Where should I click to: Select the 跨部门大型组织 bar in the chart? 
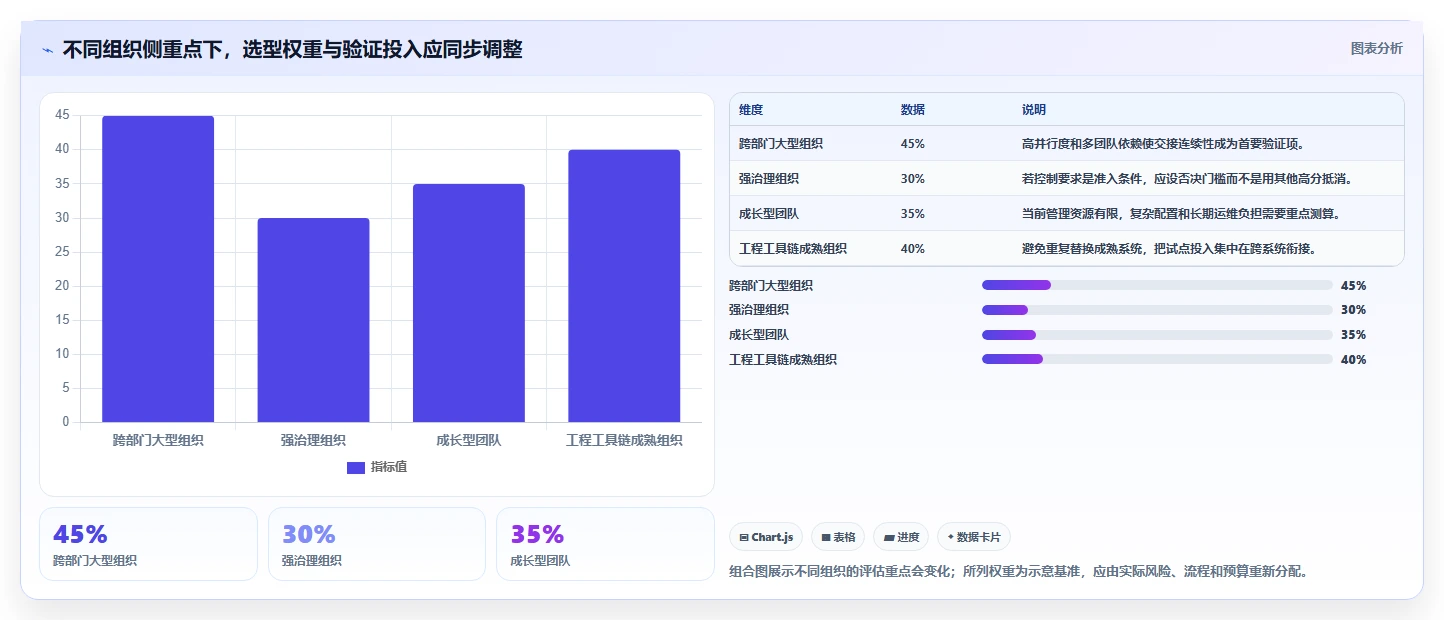pyautogui.click(x=158, y=269)
